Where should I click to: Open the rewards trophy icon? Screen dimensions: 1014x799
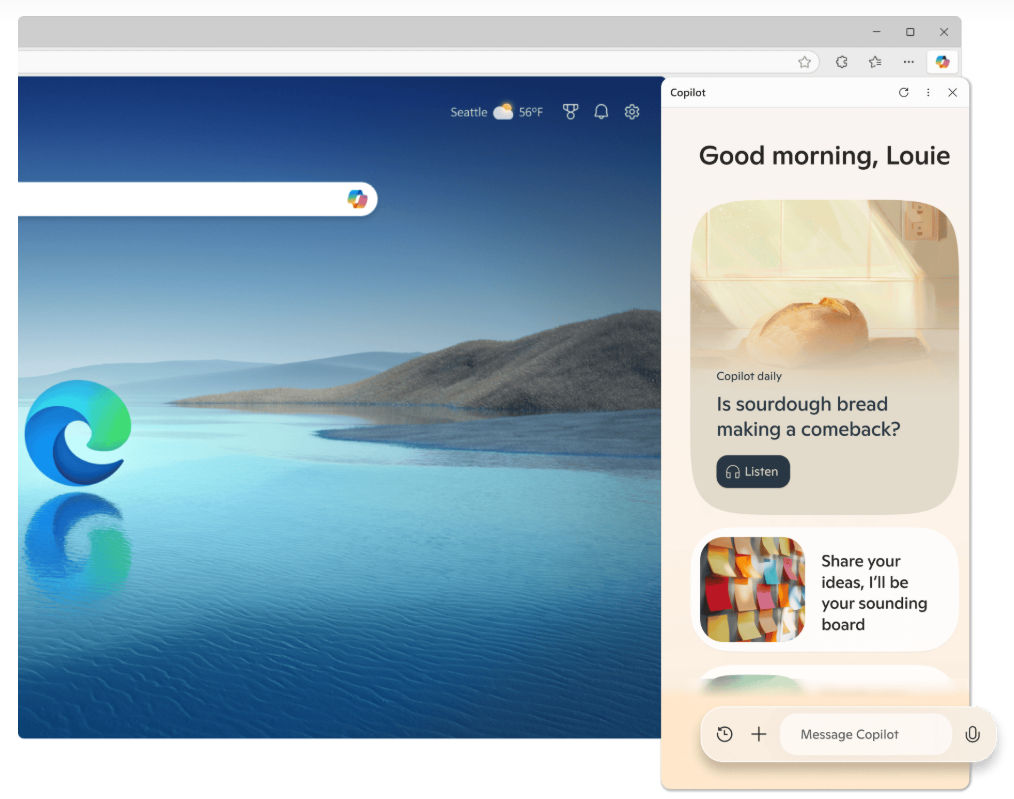click(x=570, y=112)
